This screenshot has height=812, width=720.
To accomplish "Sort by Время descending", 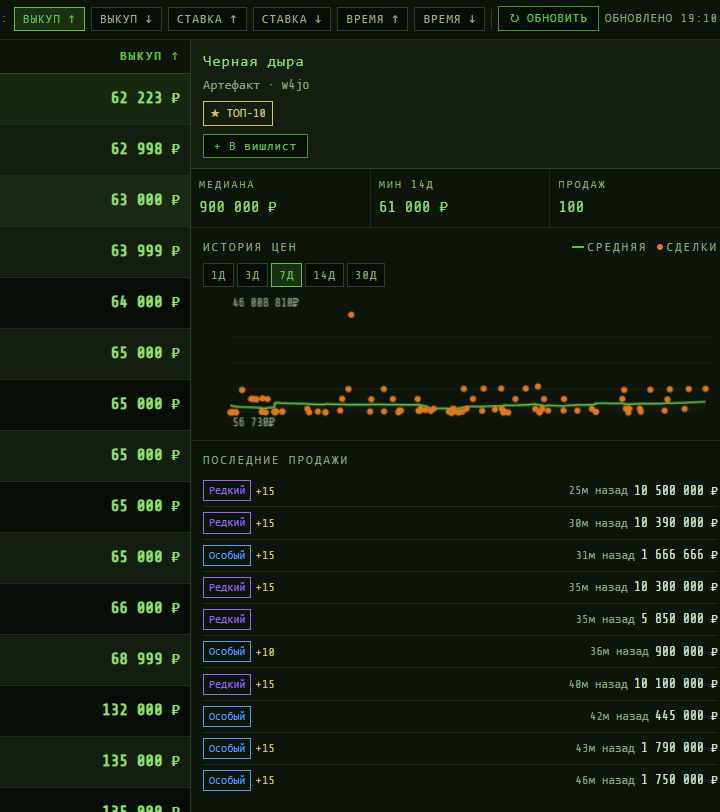I will pos(449,19).
